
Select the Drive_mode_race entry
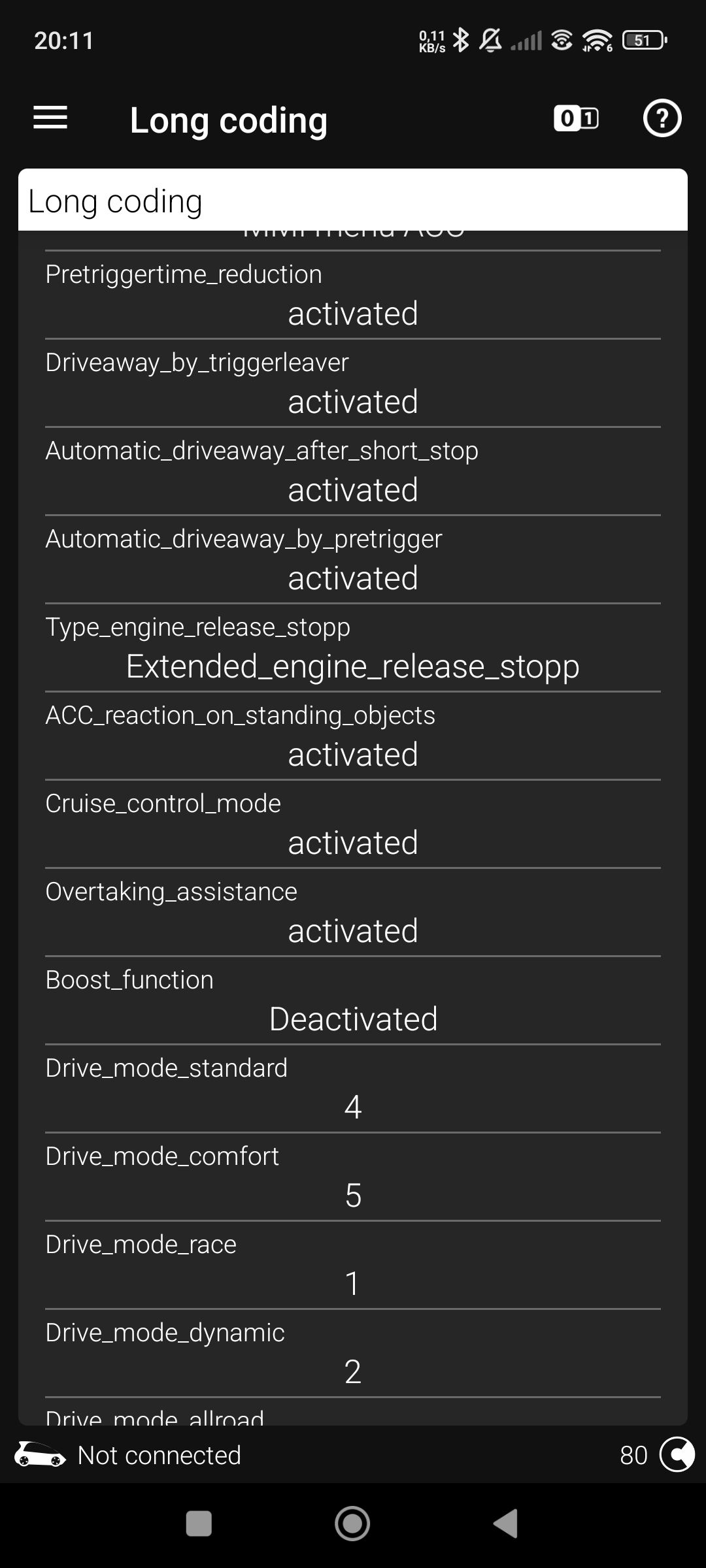coord(353,1265)
